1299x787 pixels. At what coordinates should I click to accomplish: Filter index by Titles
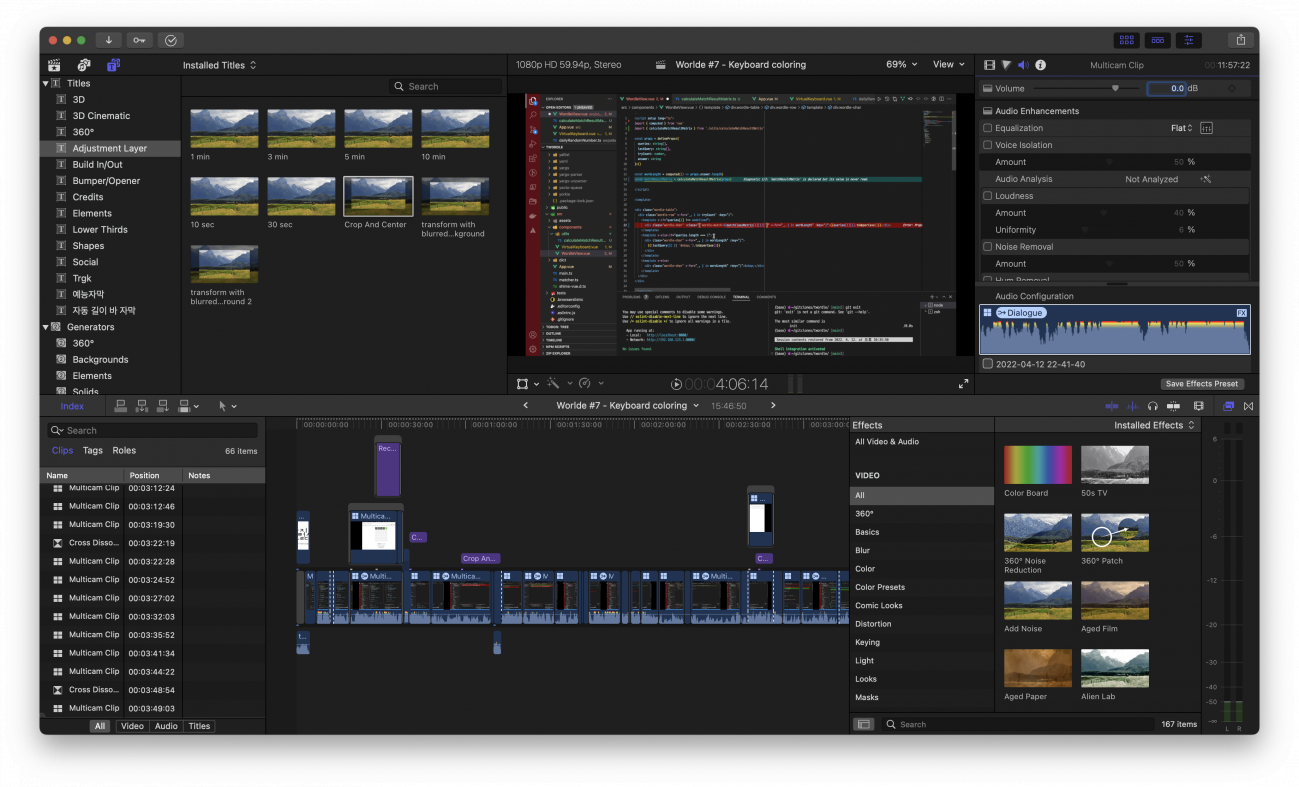pyautogui.click(x=199, y=726)
